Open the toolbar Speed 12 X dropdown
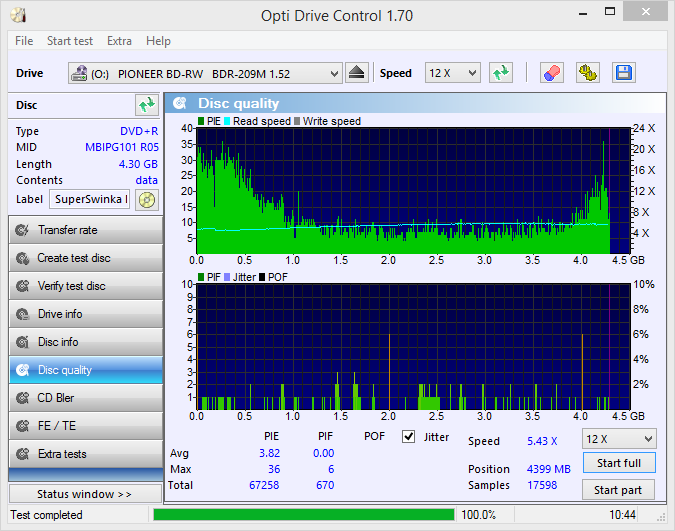Image resolution: width=675 pixels, height=531 pixels. coord(452,73)
